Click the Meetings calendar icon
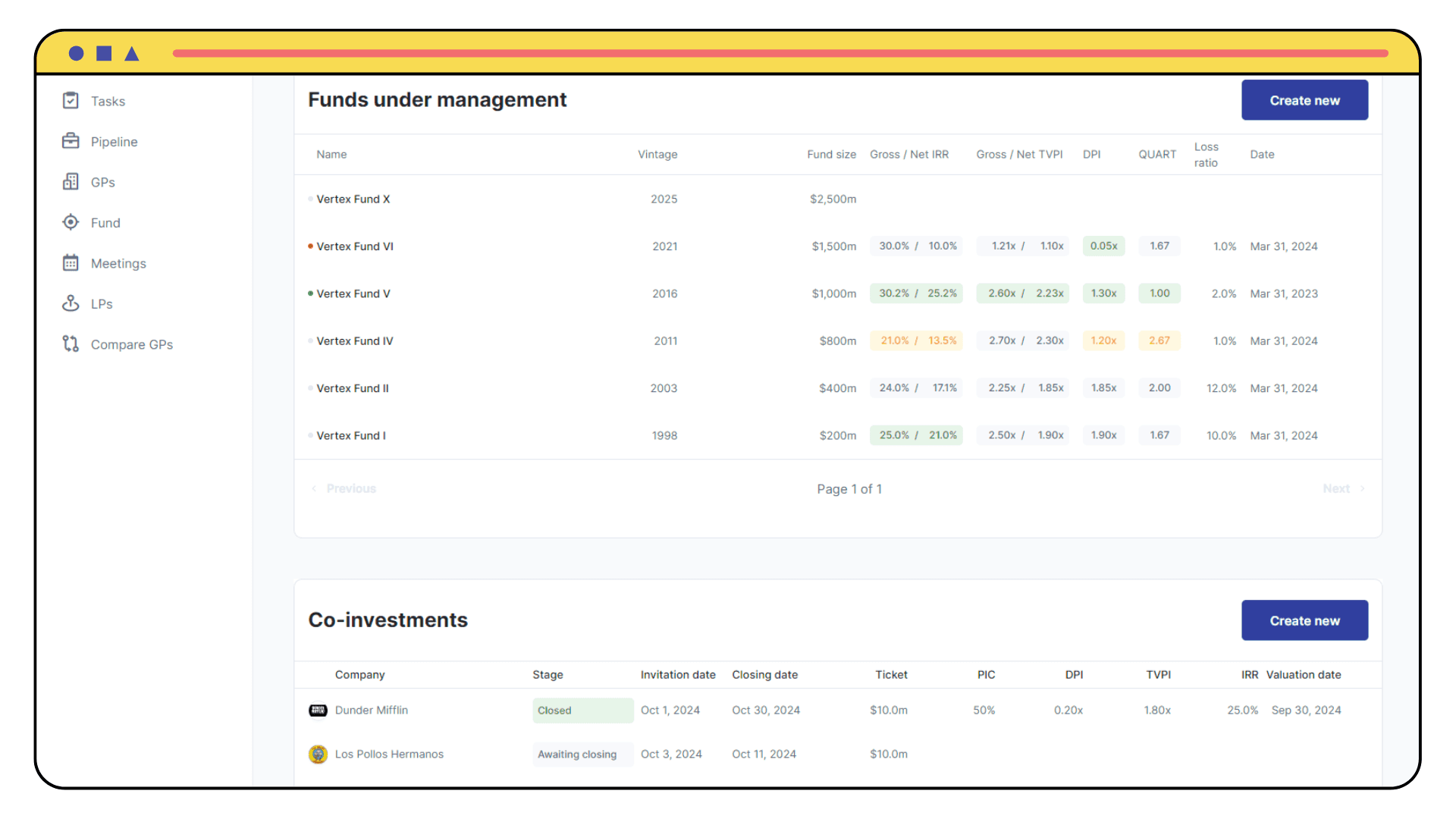Image resolution: width=1456 pixels, height=819 pixels. [x=71, y=263]
